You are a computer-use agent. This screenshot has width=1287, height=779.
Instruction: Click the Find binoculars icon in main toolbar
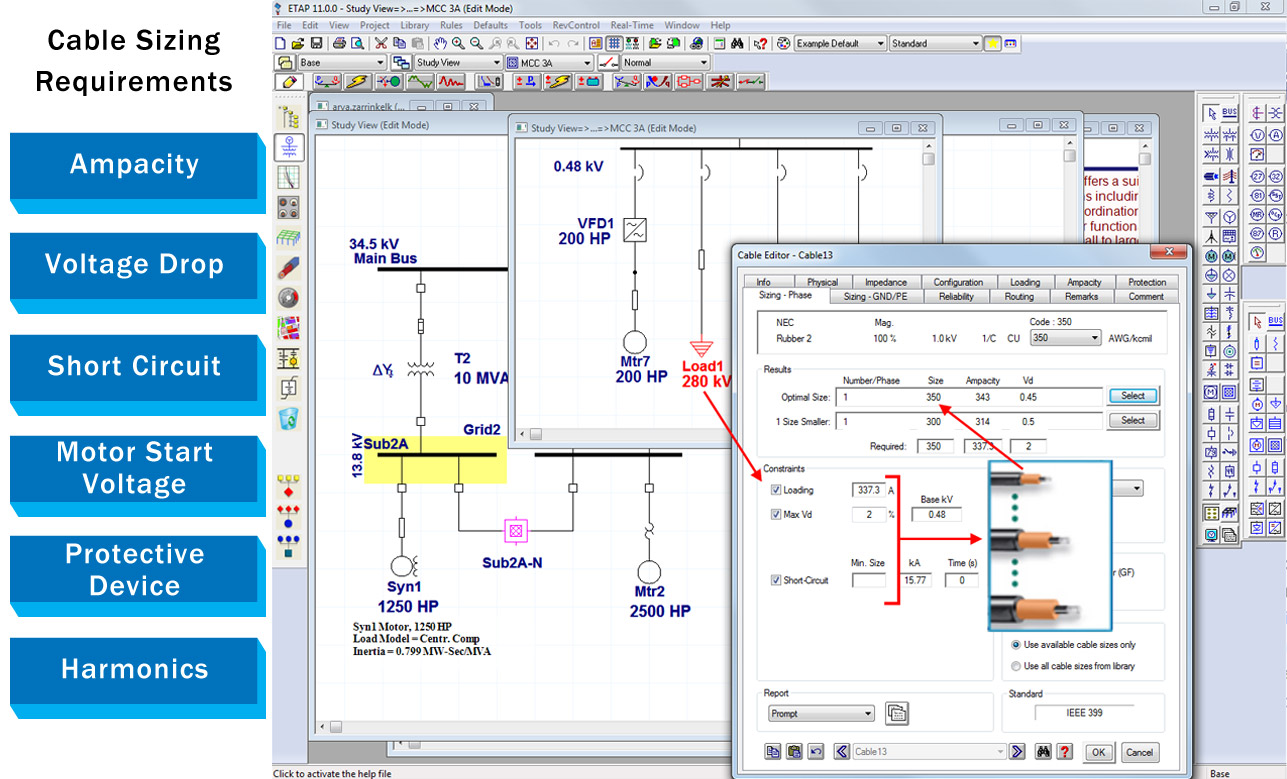coord(738,44)
